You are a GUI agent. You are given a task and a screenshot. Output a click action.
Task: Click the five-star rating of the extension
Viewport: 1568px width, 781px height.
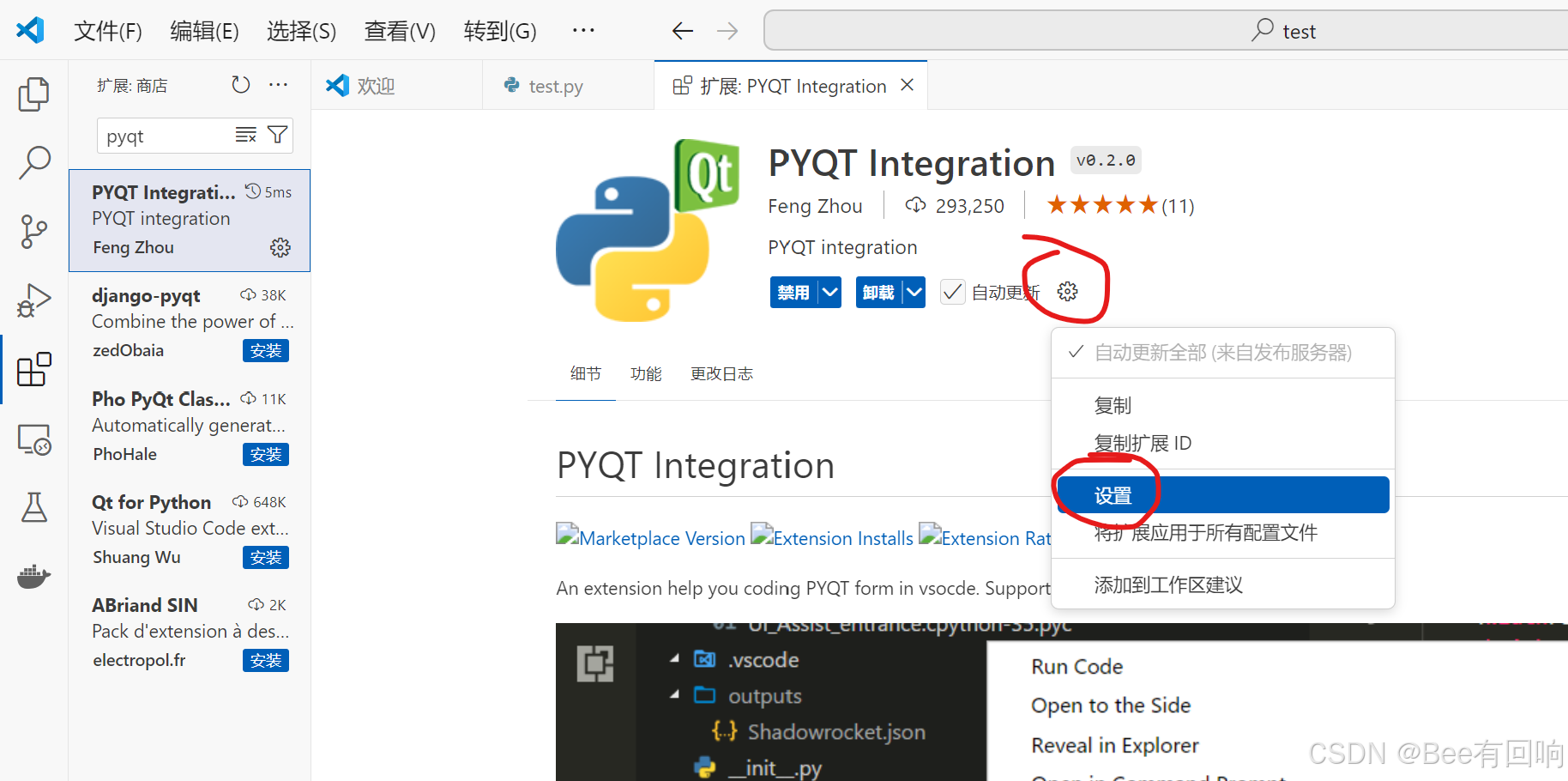point(1102,205)
